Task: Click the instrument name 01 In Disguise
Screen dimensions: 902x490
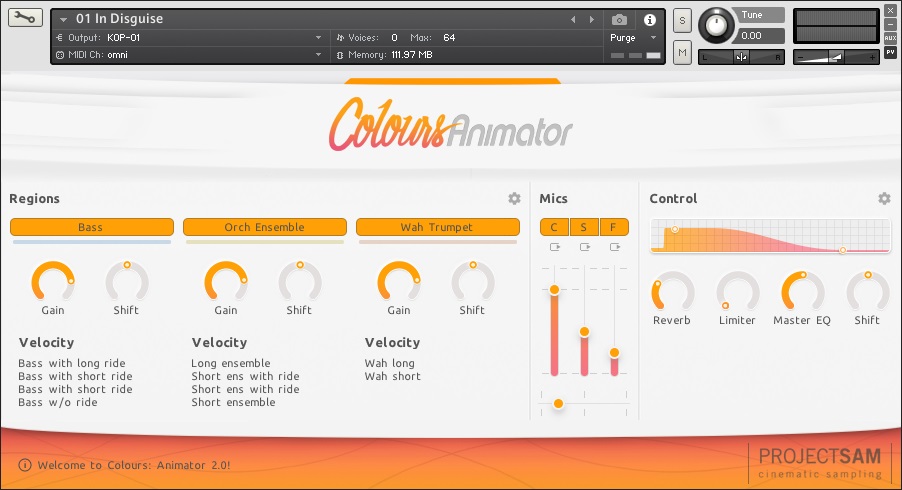Action: pyautogui.click(x=119, y=19)
